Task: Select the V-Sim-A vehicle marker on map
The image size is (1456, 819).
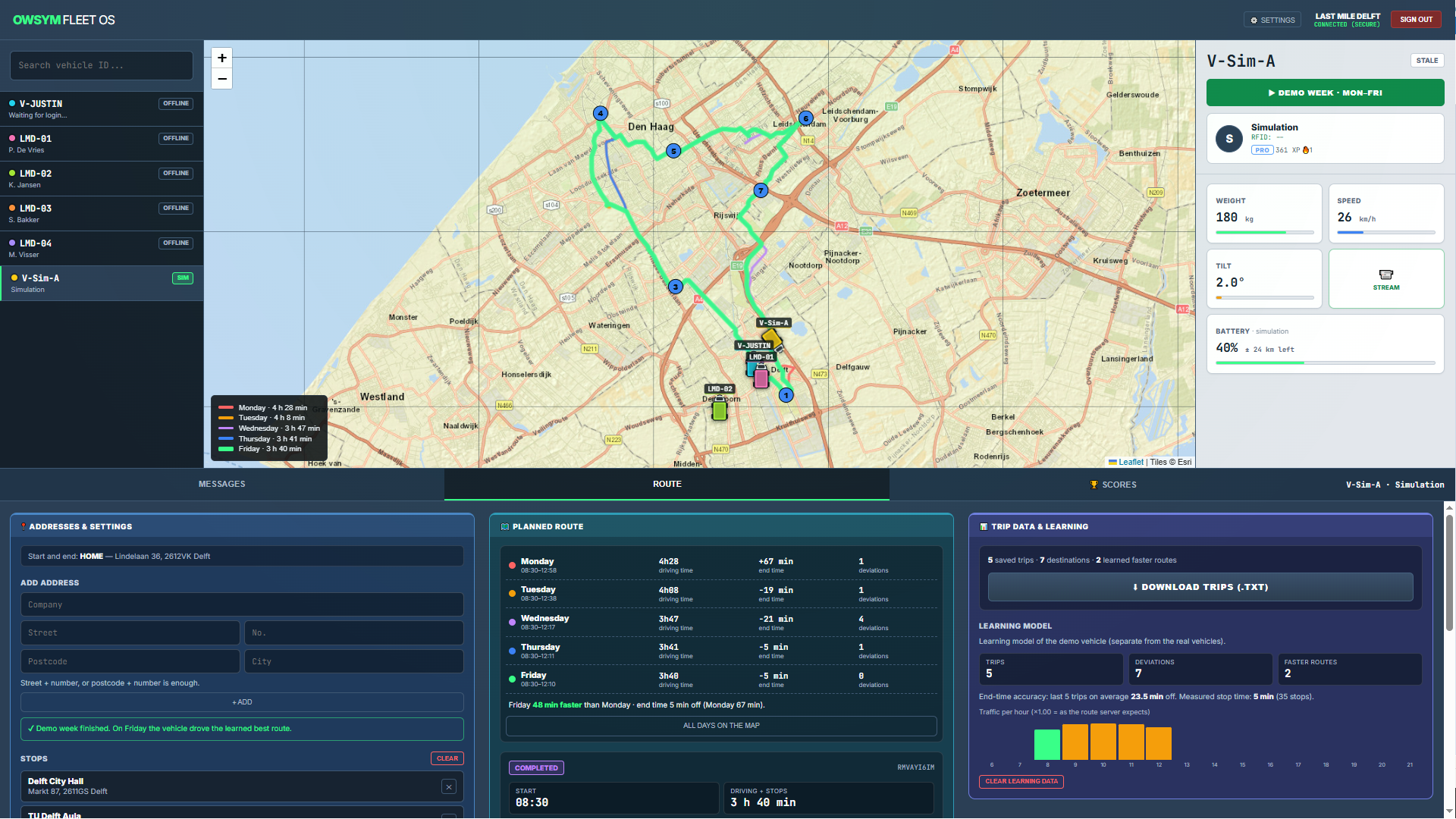Action: 772,338
